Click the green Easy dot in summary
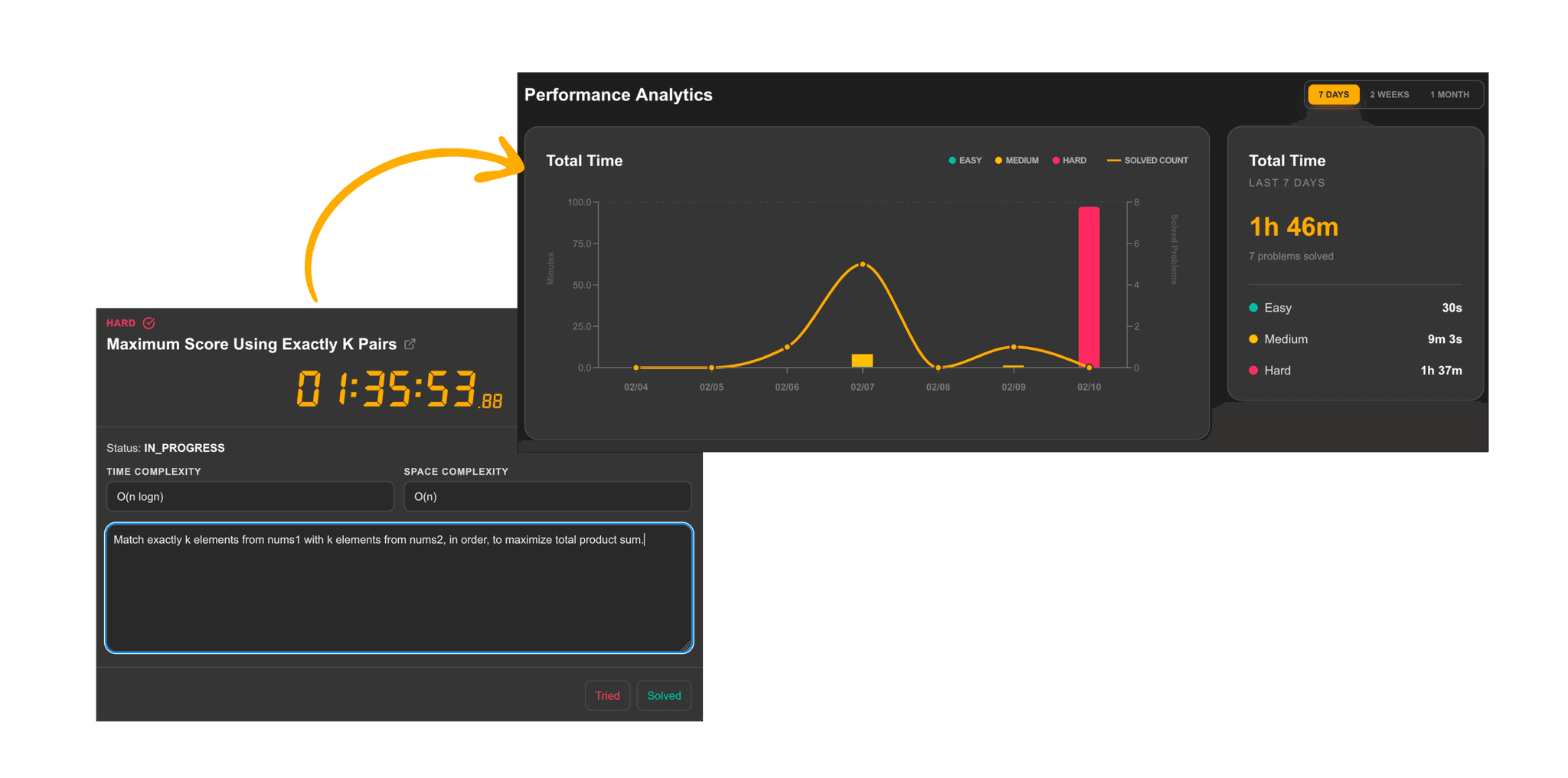This screenshot has height=778, width=1568. 1253,308
